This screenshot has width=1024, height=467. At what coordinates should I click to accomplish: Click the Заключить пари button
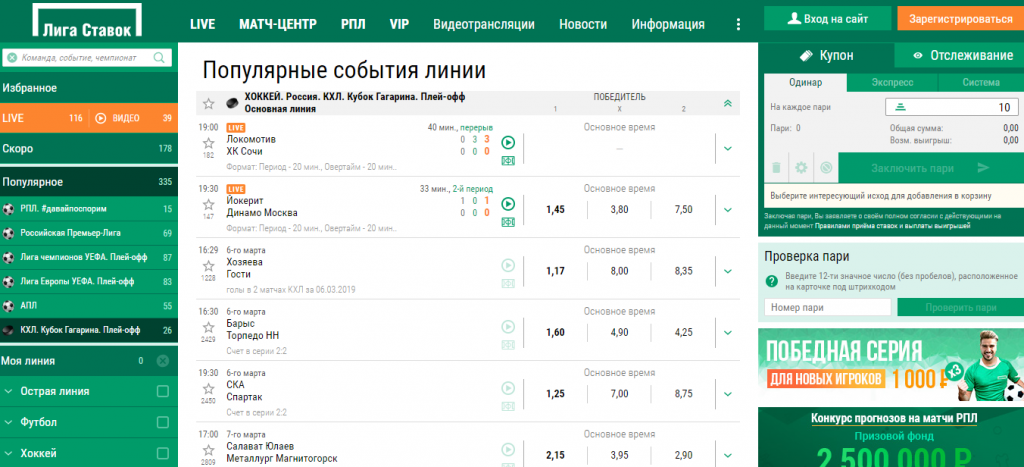click(x=931, y=168)
